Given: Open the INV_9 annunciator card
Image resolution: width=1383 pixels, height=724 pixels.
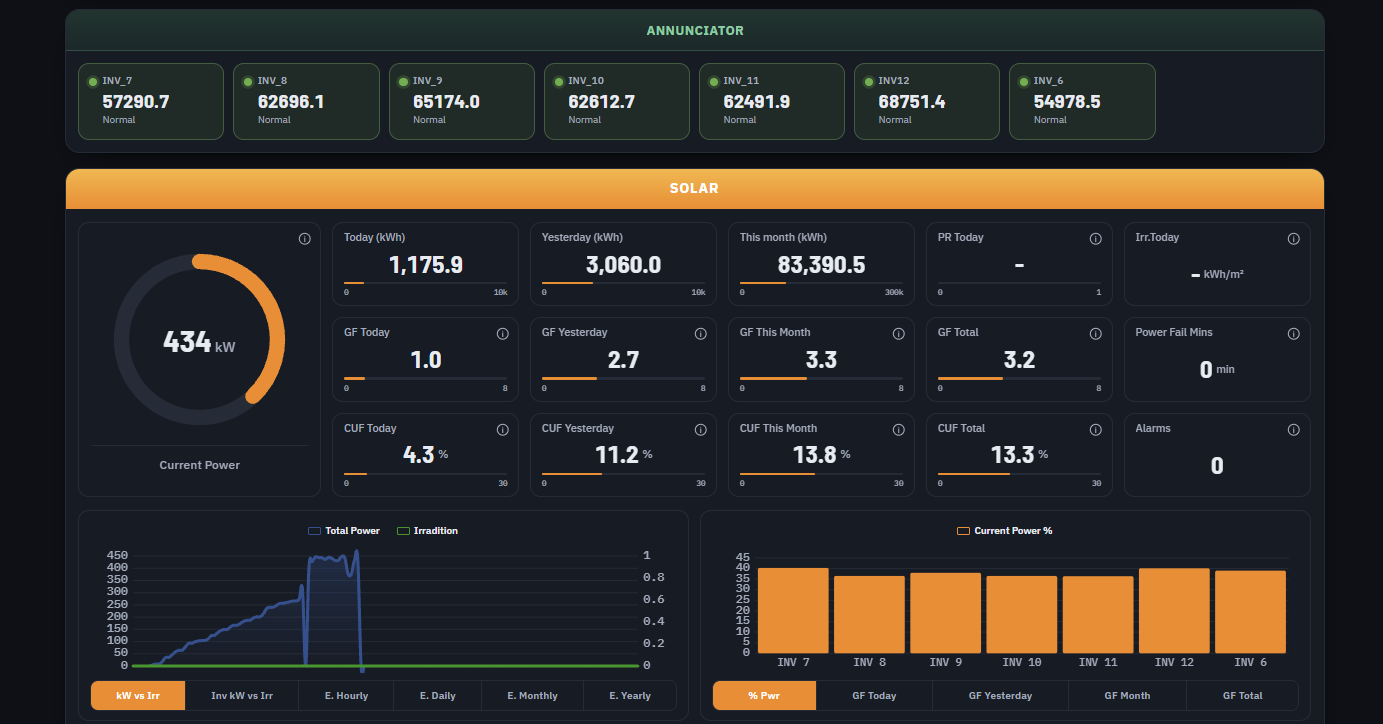Looking at the screenshot, I should tap(462, 101).
